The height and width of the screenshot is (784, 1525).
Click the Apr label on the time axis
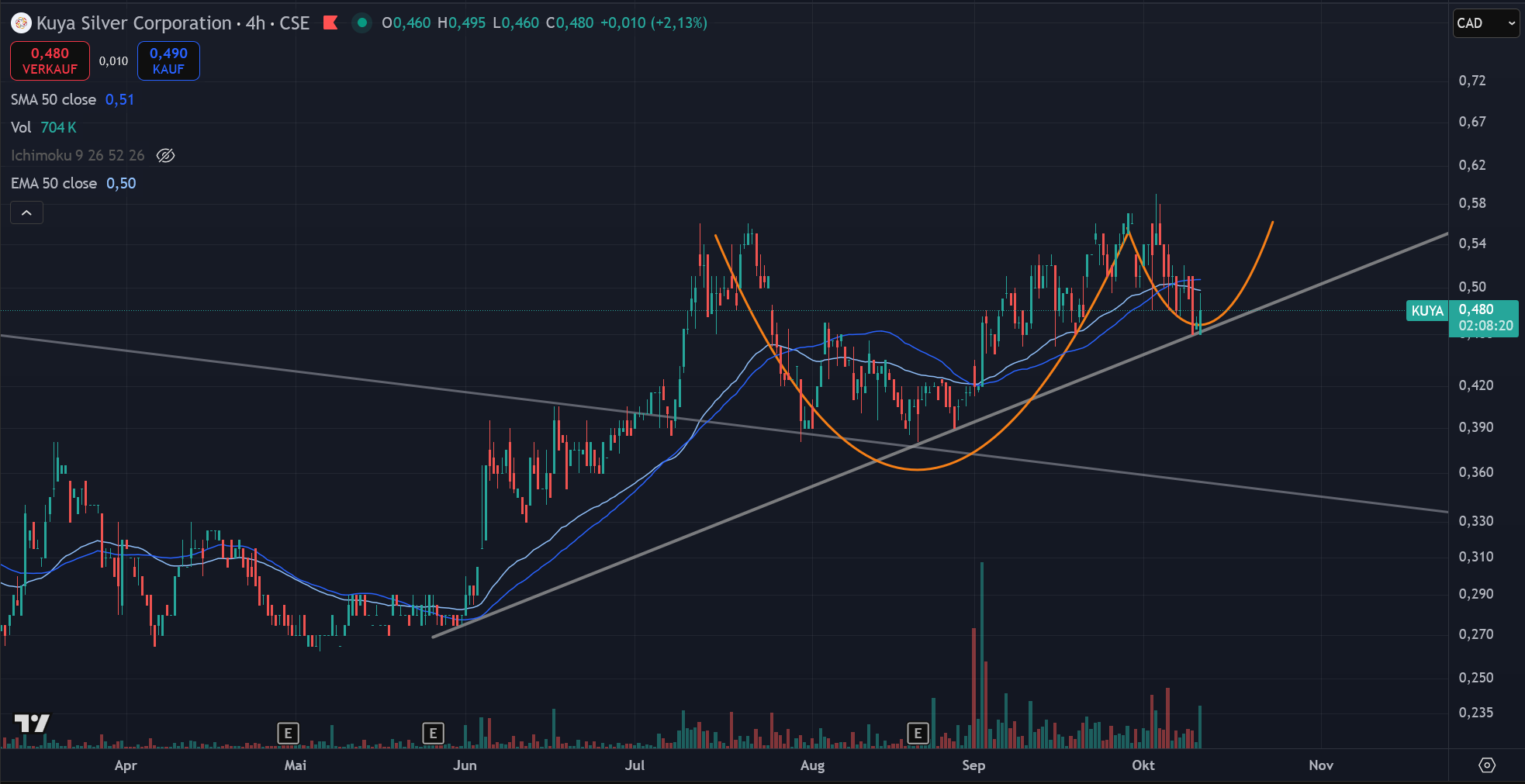tap(126, 765)
